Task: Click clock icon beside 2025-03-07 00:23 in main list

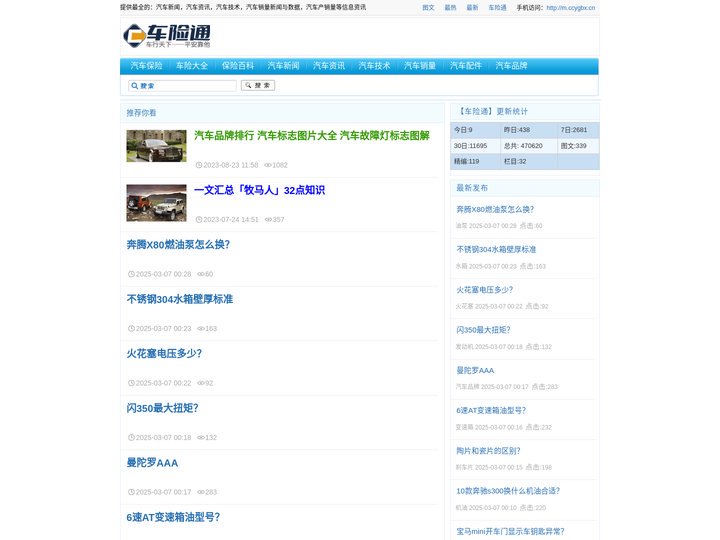Action: pyautogui.click(x=131, y=329)
